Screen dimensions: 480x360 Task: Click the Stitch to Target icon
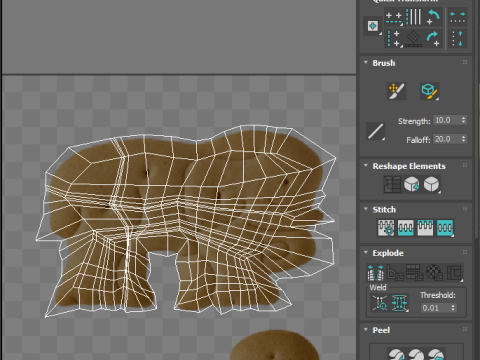(386, 228)
